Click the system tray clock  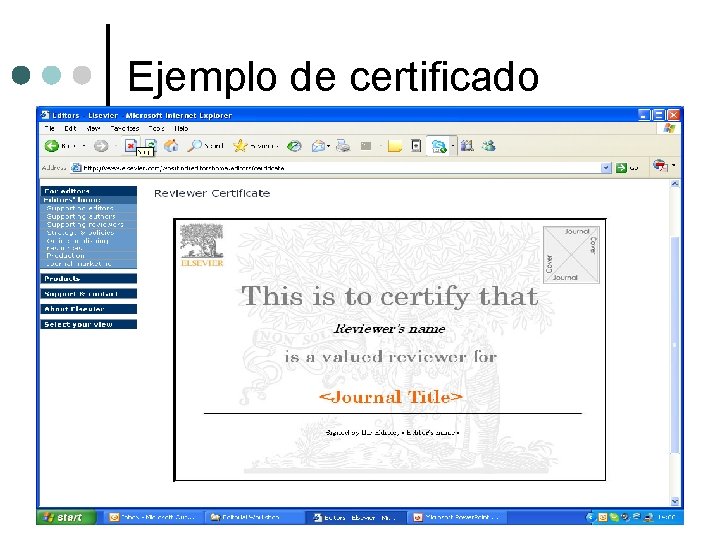pyautogui.click(x=666, y=517)
